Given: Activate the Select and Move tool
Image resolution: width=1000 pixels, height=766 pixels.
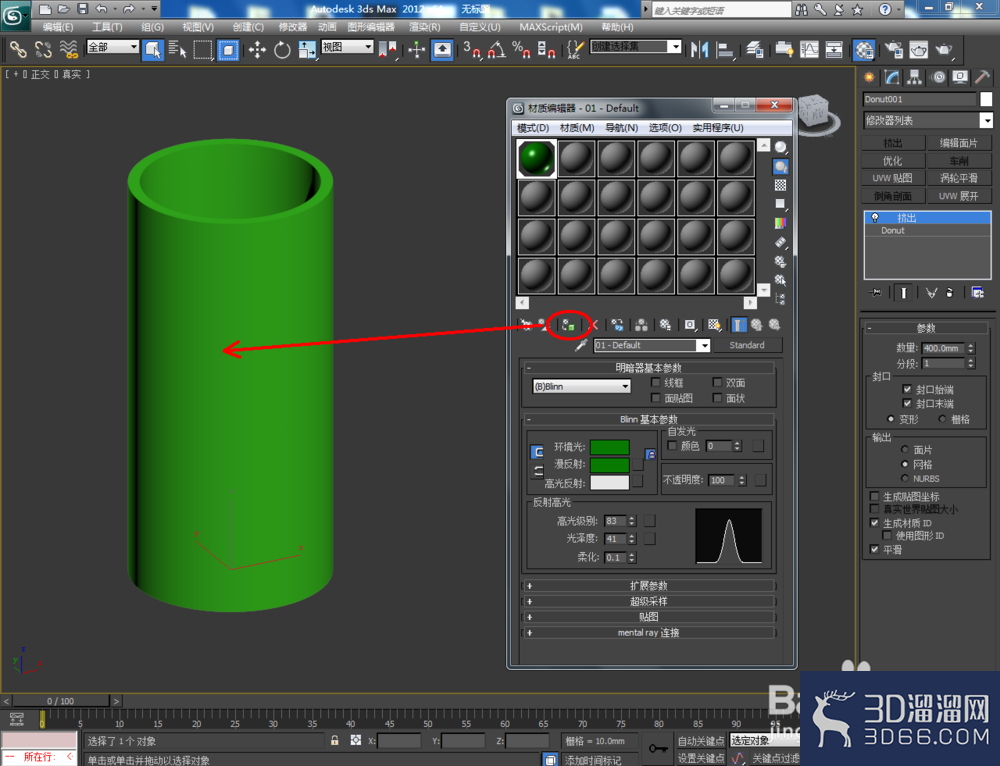Looking at the screenshot, I should [258, 50].
